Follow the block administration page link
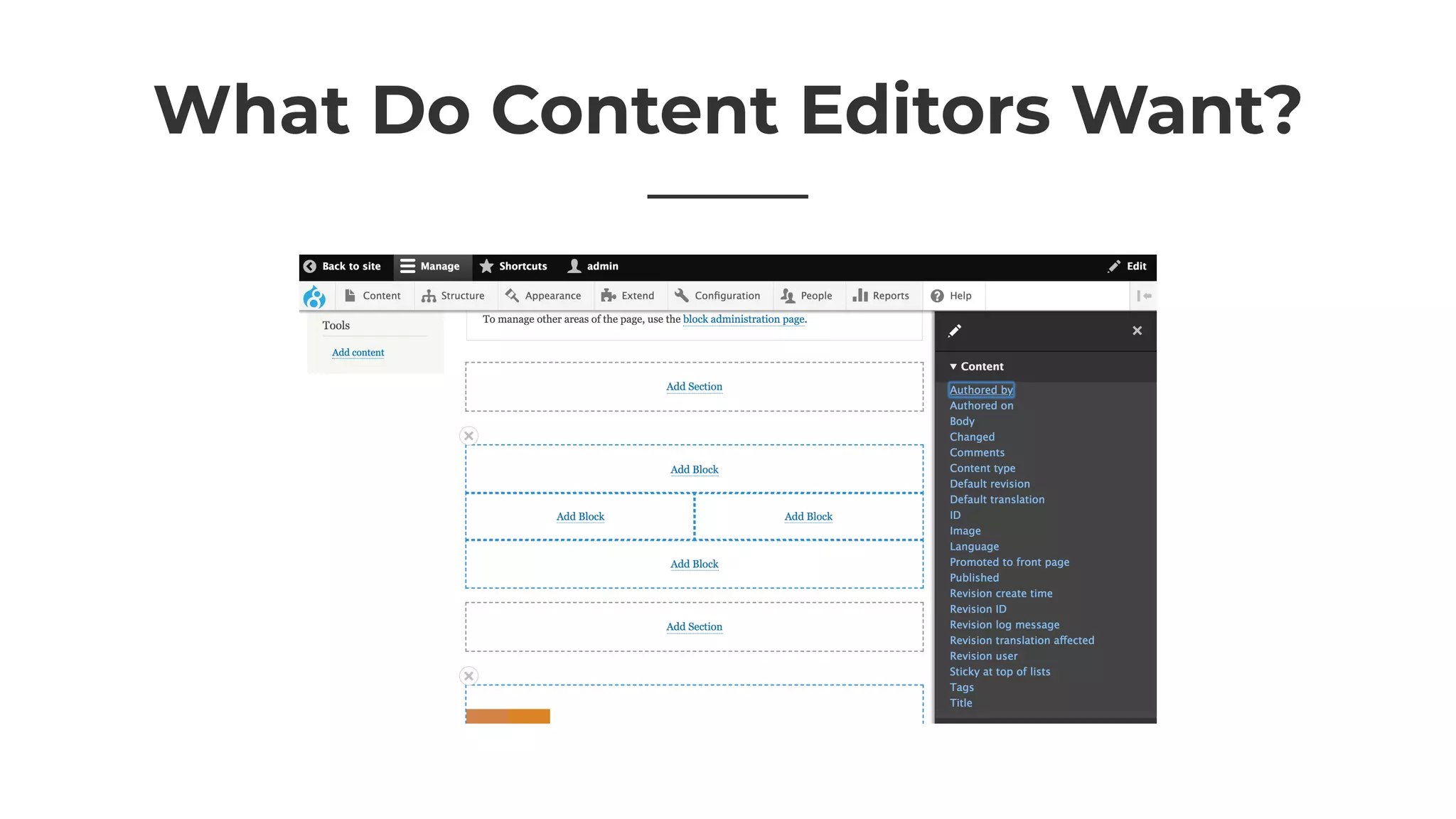This screenshot has height=819, width=1456. (744, 319)
